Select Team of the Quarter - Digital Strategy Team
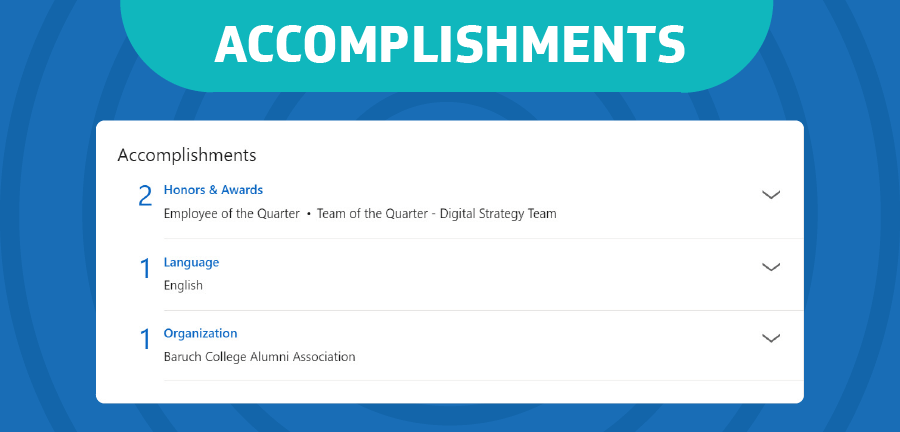Image resolution: width=900 pixels, height=432 pixels. (436, 214)
